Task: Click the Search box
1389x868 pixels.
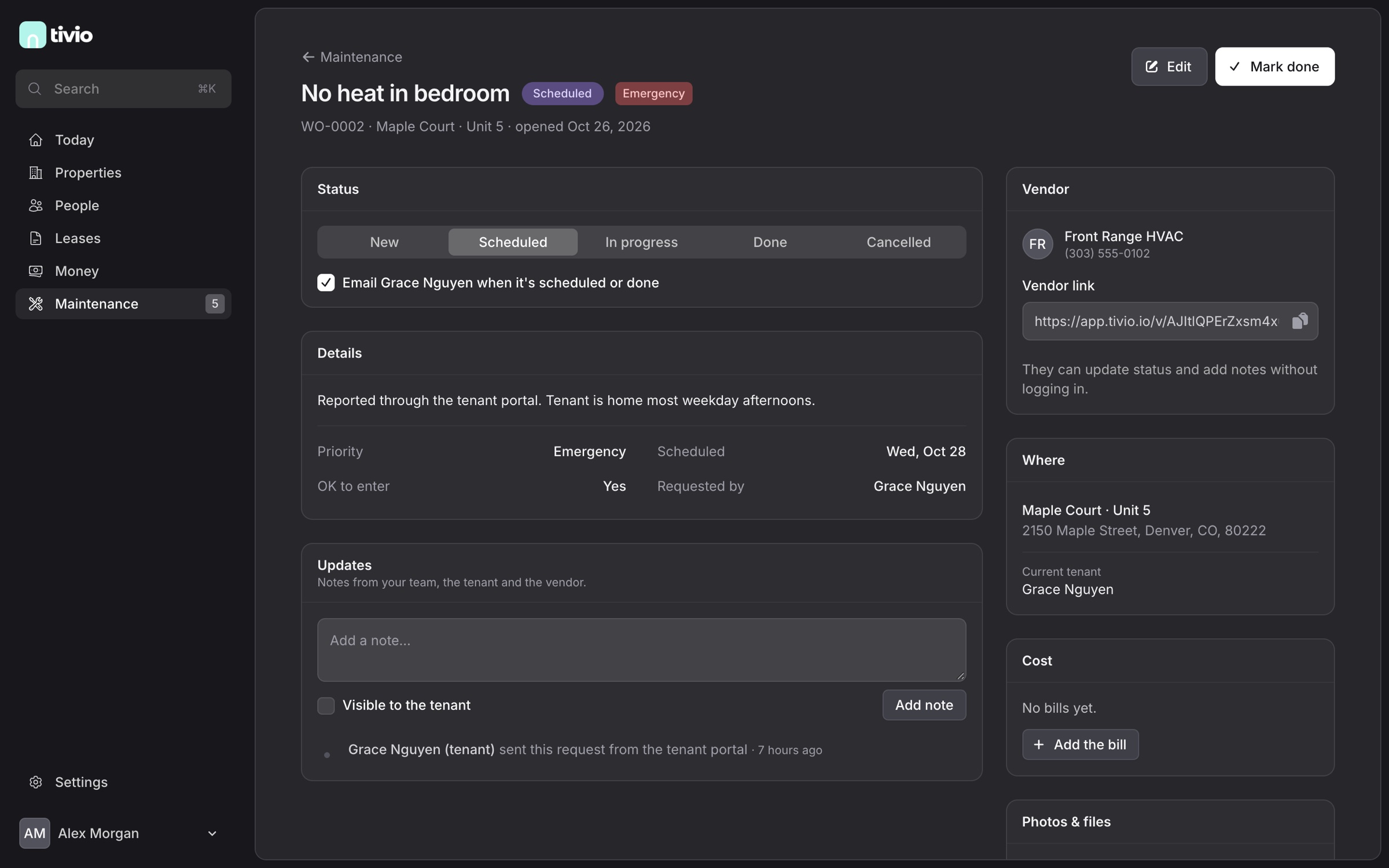Action: [x=123, y=89]
